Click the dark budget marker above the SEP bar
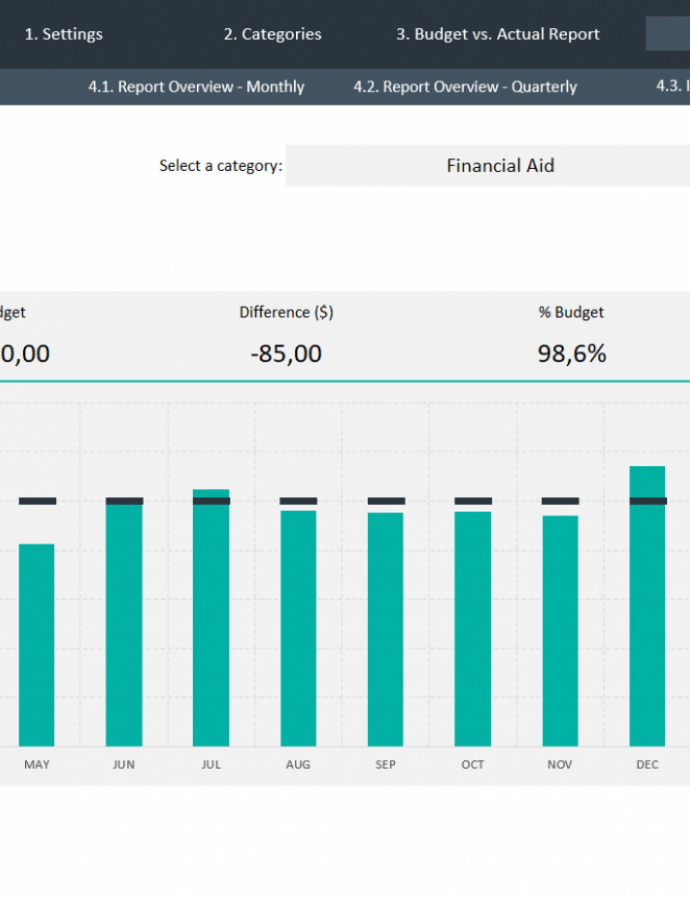 pyautogui.click(x=386, y=501)
